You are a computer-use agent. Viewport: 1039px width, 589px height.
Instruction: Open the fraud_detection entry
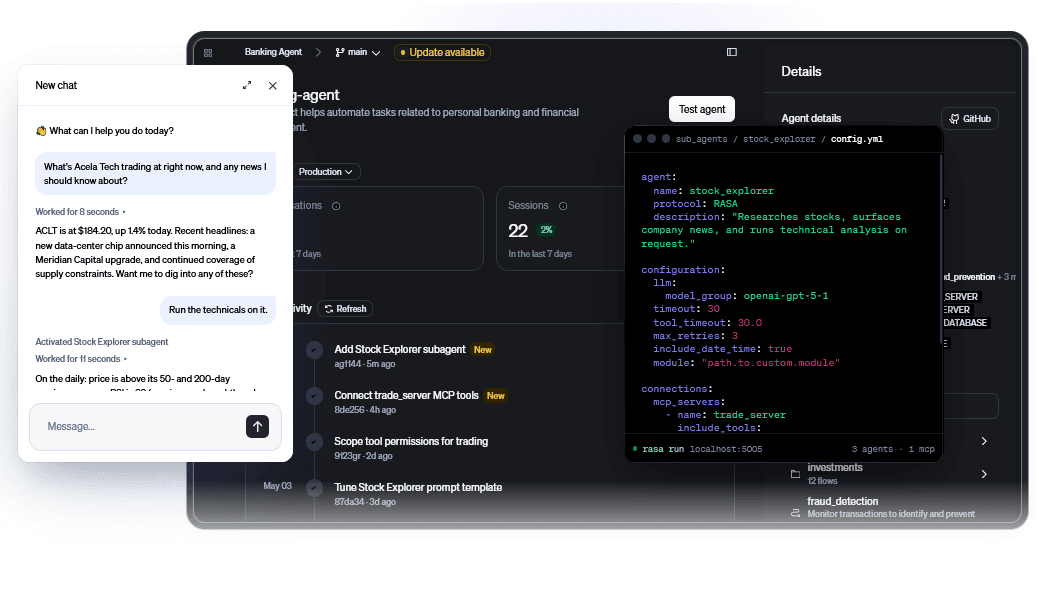coord(891,508)
